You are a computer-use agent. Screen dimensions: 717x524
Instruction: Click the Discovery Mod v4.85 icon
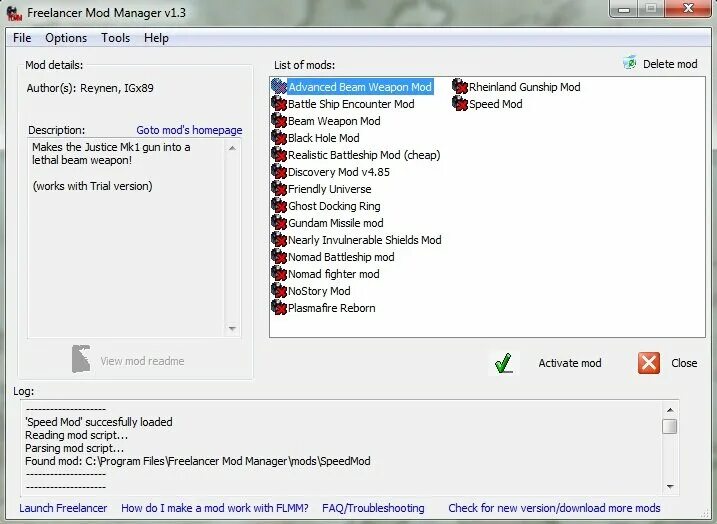click(279, 171)
